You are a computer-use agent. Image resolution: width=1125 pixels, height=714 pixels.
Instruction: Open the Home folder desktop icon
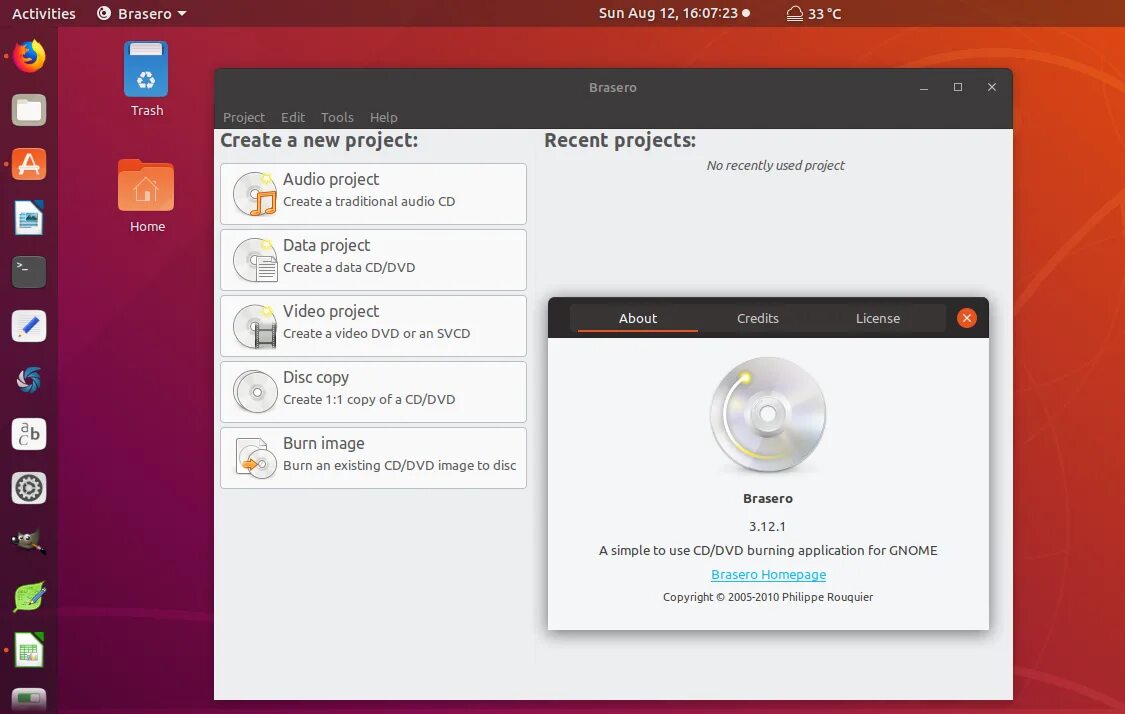146,185
